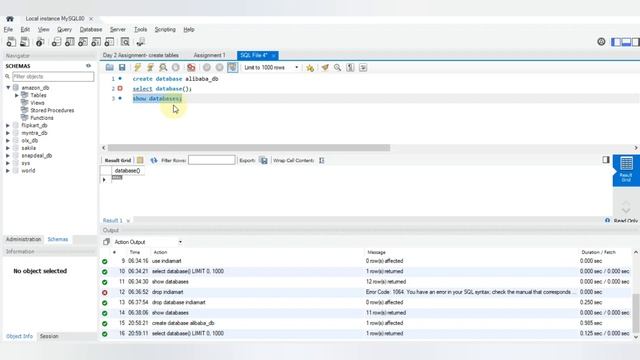The width and height of the screenshot is (640, 360).
Task: Create a new SQL tab icon
Action: coord(11,42)
